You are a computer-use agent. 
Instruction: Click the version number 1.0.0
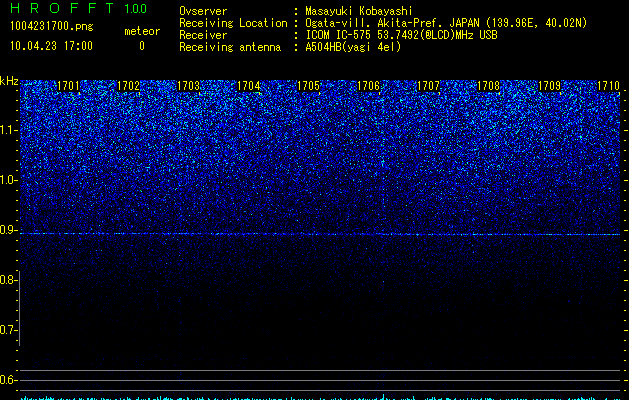(136, 8)
